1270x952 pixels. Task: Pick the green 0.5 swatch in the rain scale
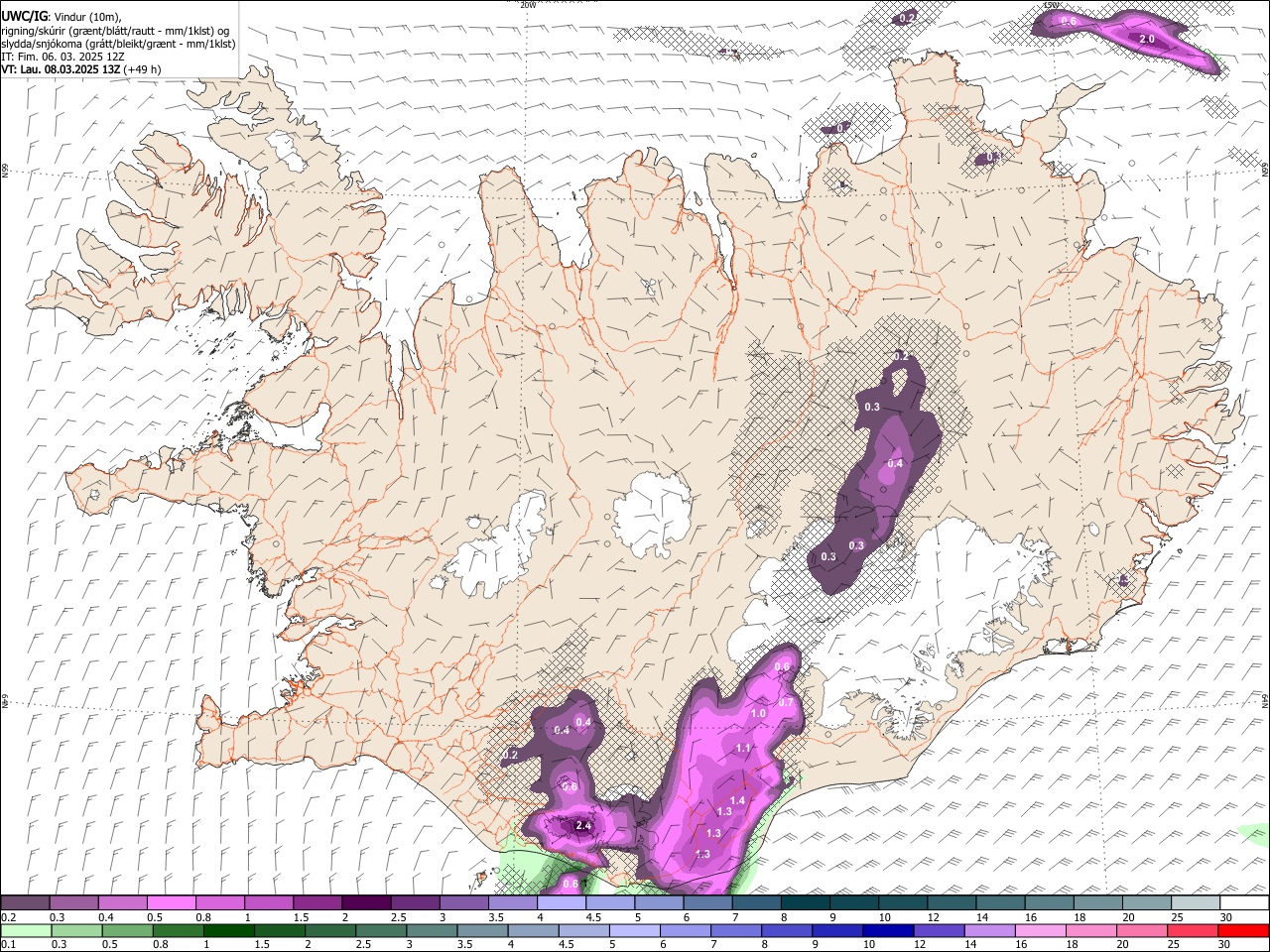coord(127,930)
